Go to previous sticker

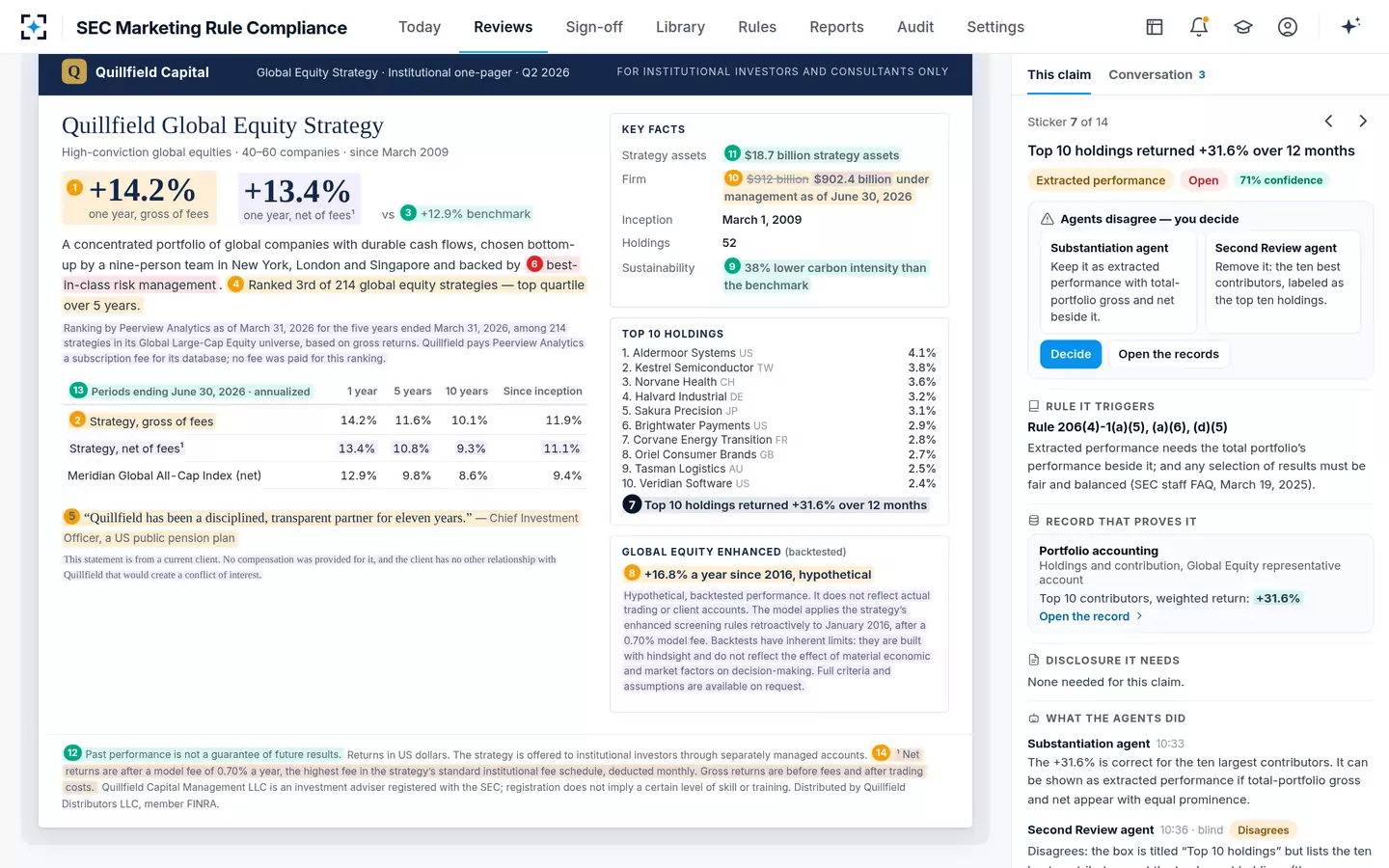(x=1328, y=121)
